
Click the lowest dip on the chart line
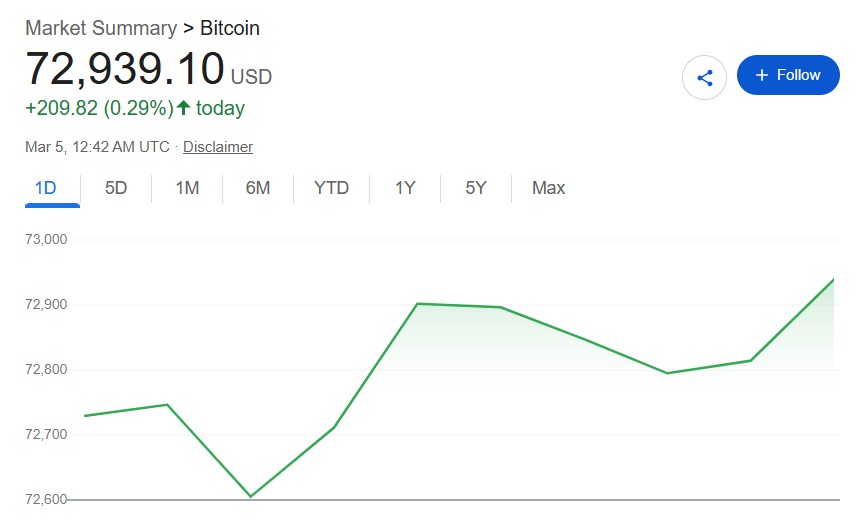(250, 496)
